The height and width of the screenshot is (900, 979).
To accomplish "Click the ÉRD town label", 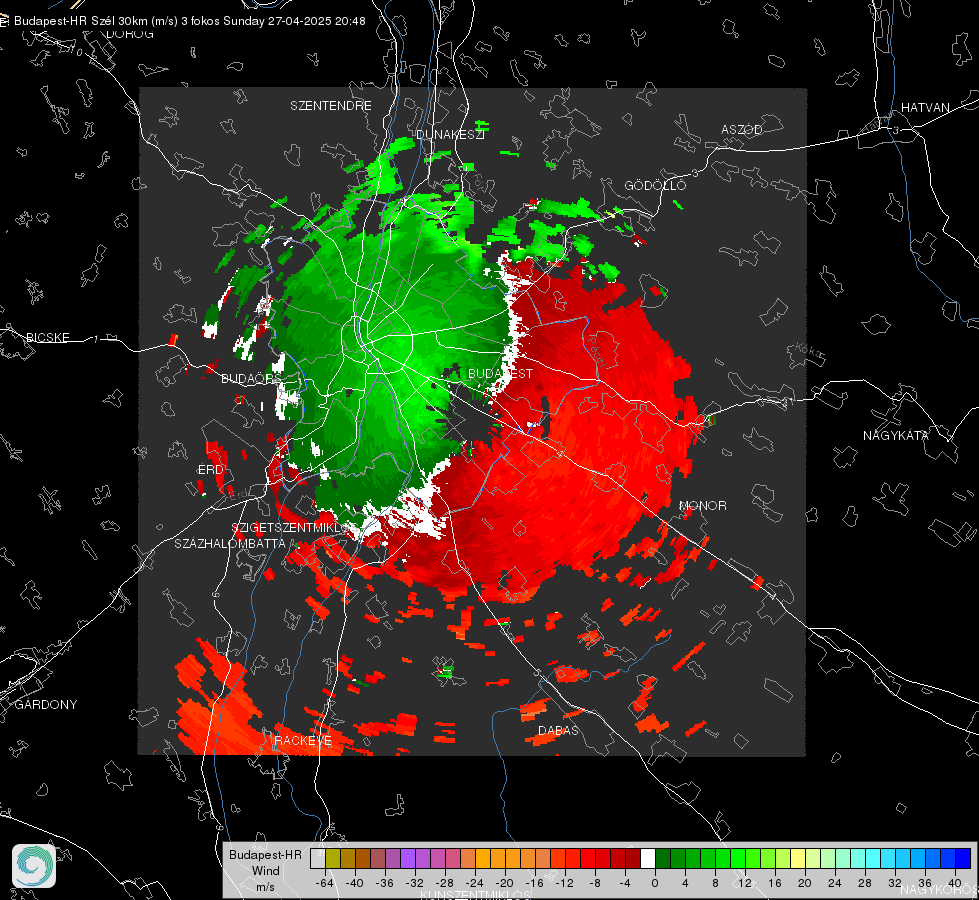I will [210, 470].
